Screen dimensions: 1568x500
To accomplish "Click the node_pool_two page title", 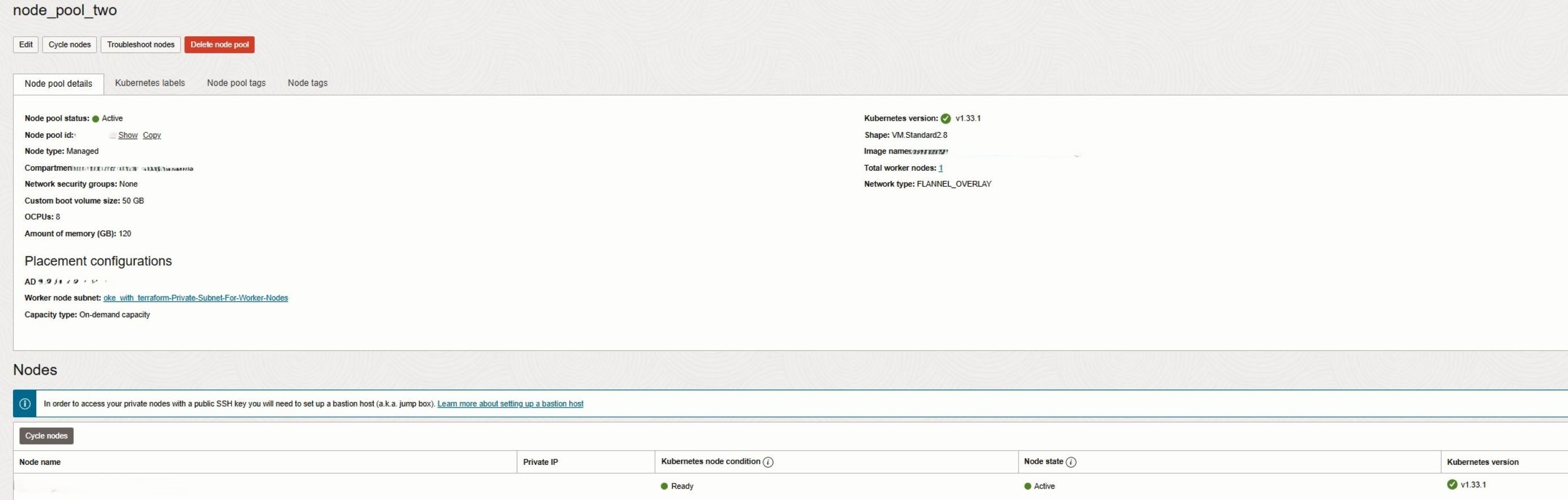I will [x=65, y=10].
